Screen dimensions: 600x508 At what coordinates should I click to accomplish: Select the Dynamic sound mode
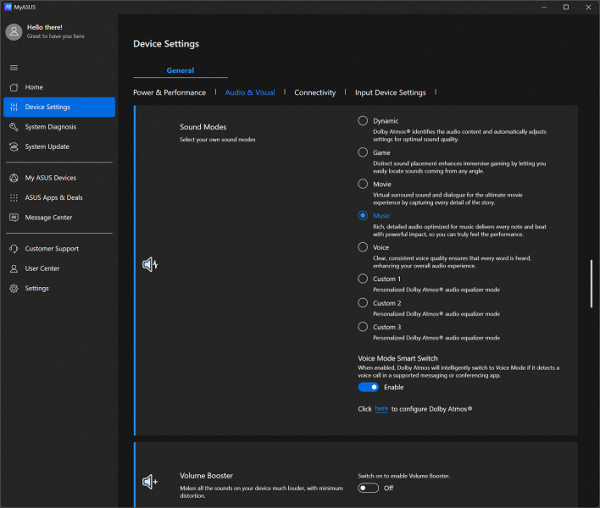pyautogui.click(x=363, y=121)
